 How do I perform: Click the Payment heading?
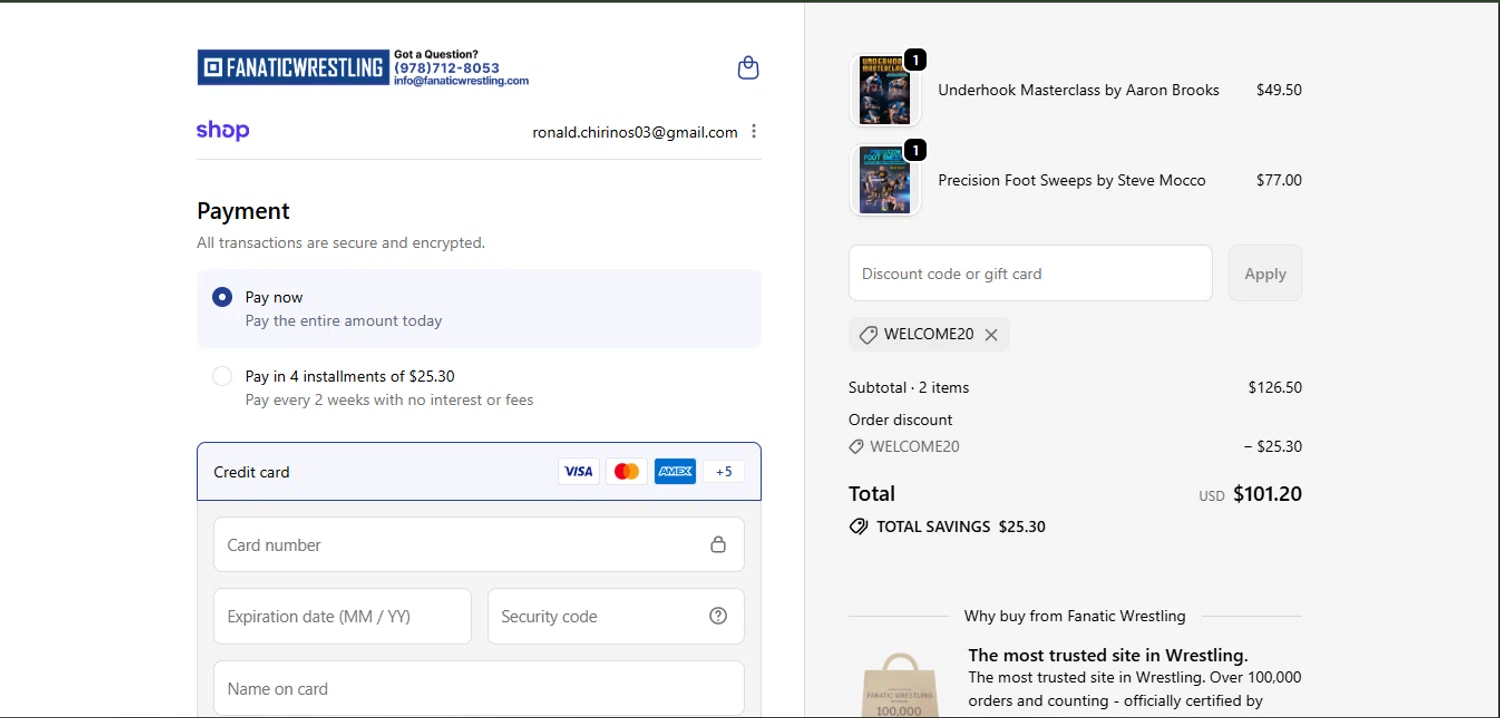click(243, 211)
